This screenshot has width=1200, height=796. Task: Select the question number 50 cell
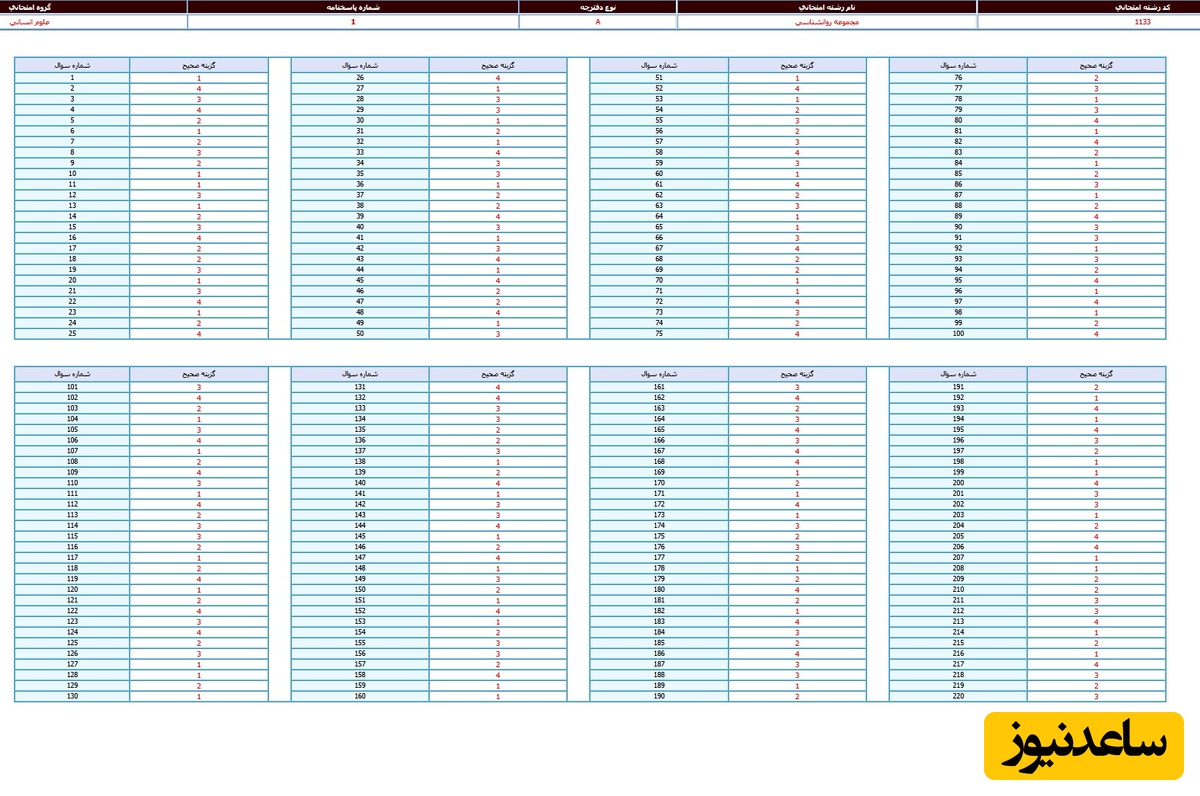click(x=360, y=334)
